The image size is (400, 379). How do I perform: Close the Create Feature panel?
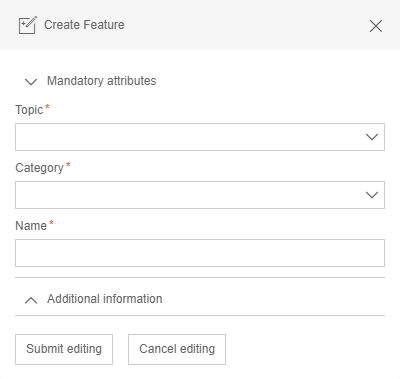pos(376,26)
